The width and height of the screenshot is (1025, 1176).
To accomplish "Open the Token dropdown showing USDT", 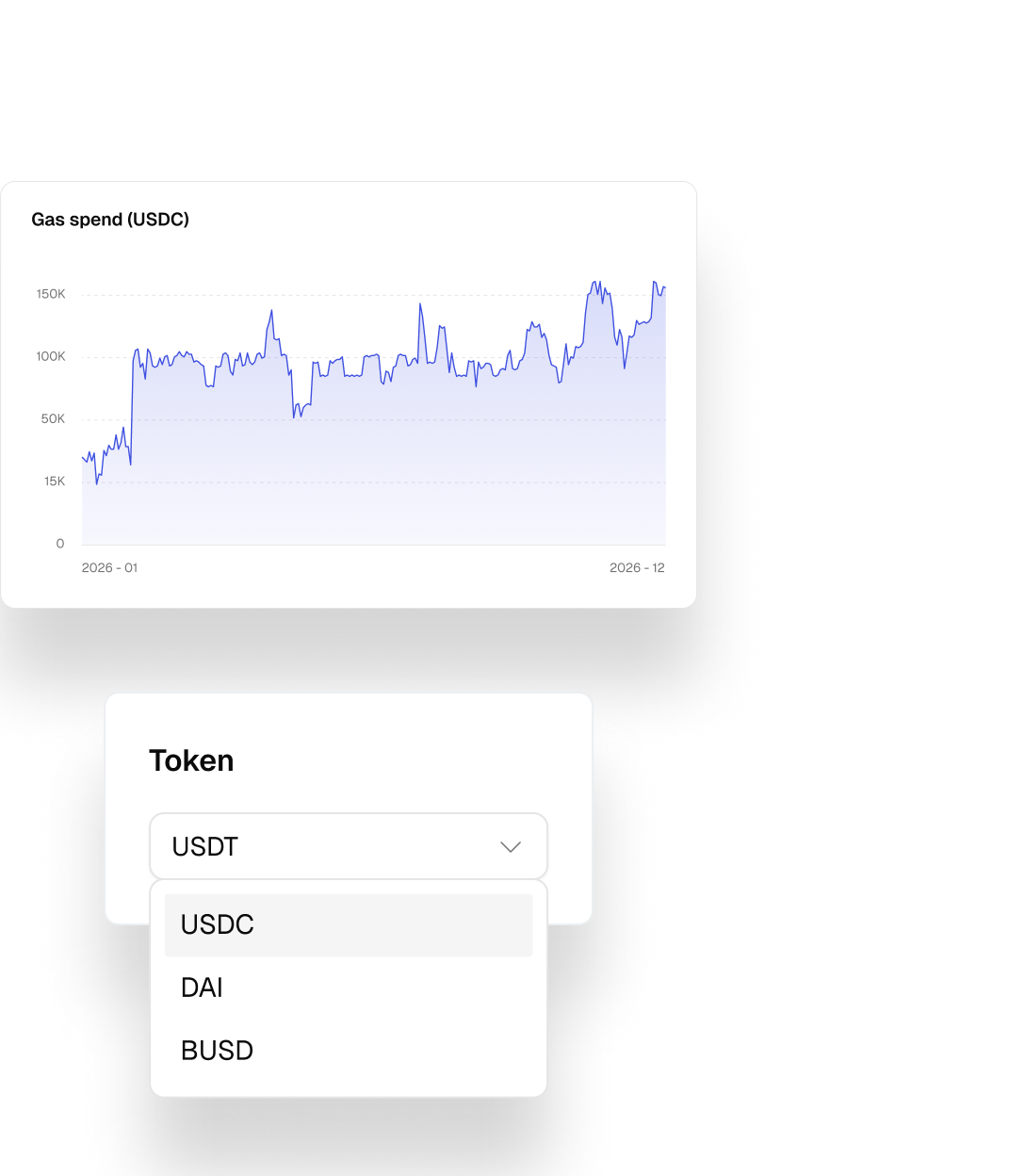I will pos(348,846).
